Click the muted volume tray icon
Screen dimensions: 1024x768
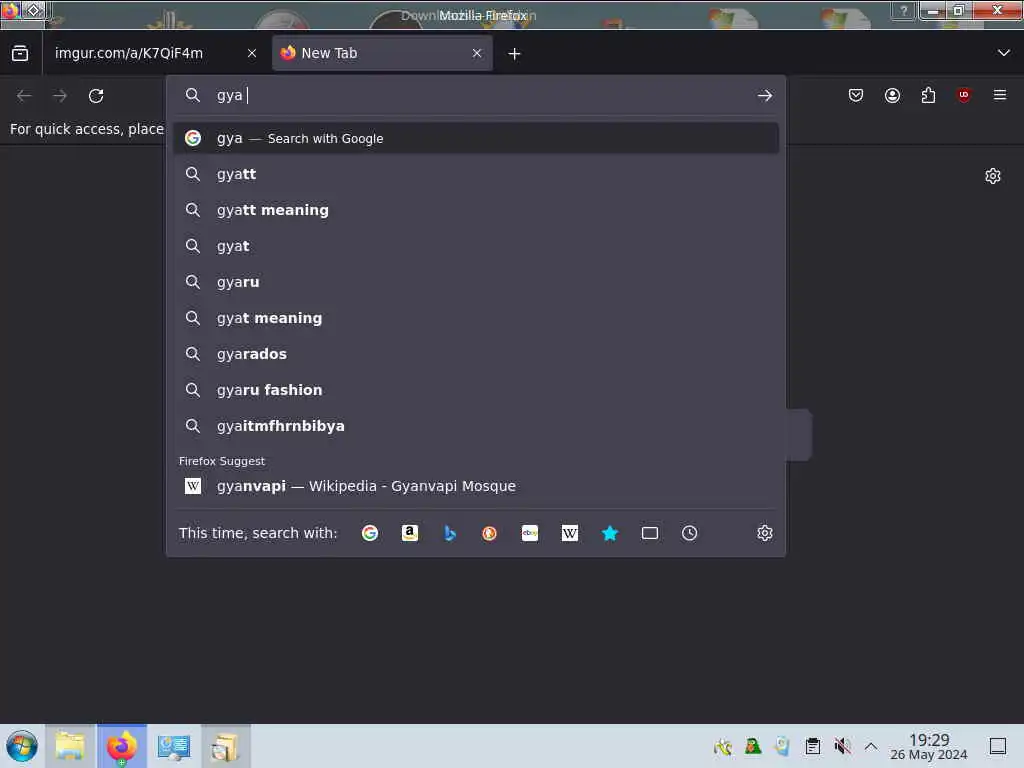[x=842, y=746]
